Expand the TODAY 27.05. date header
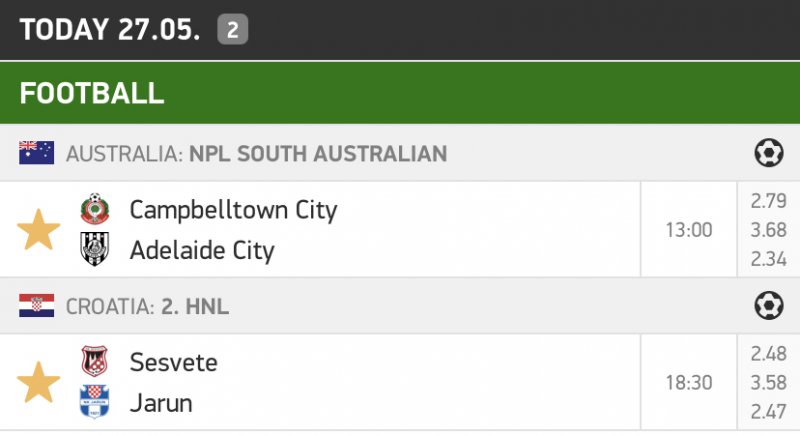Viewport: 800px width, 435px height. pyautogui.click(x=110, y=30)
